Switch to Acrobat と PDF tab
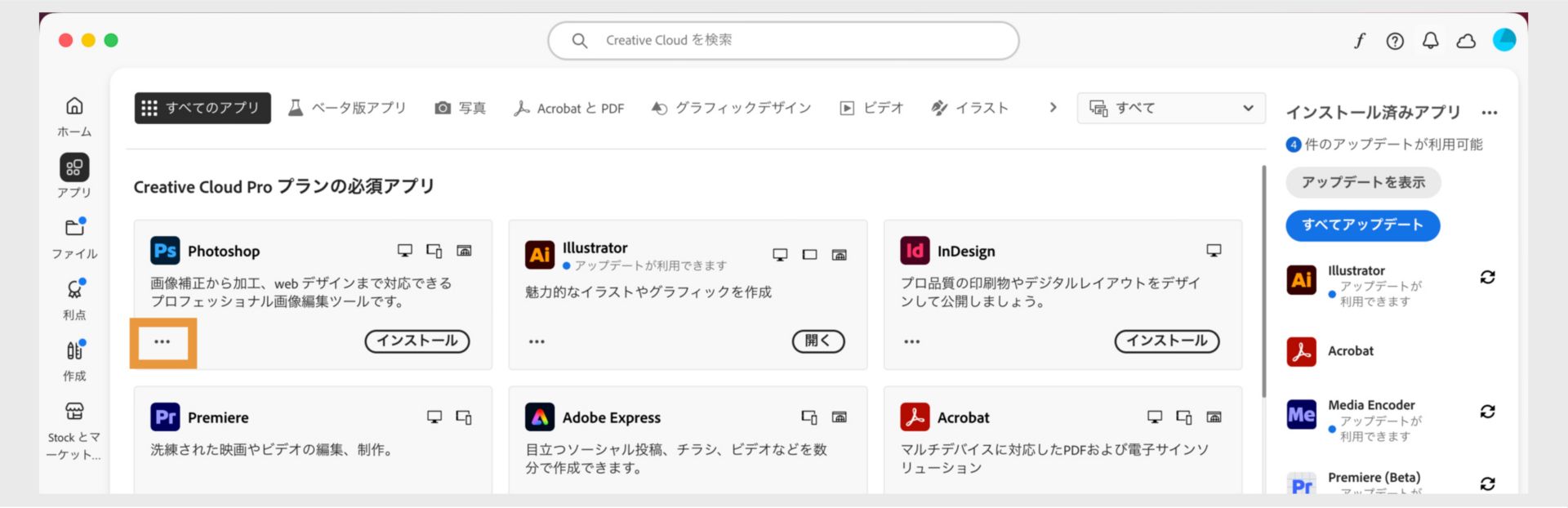 coord(568,108)
